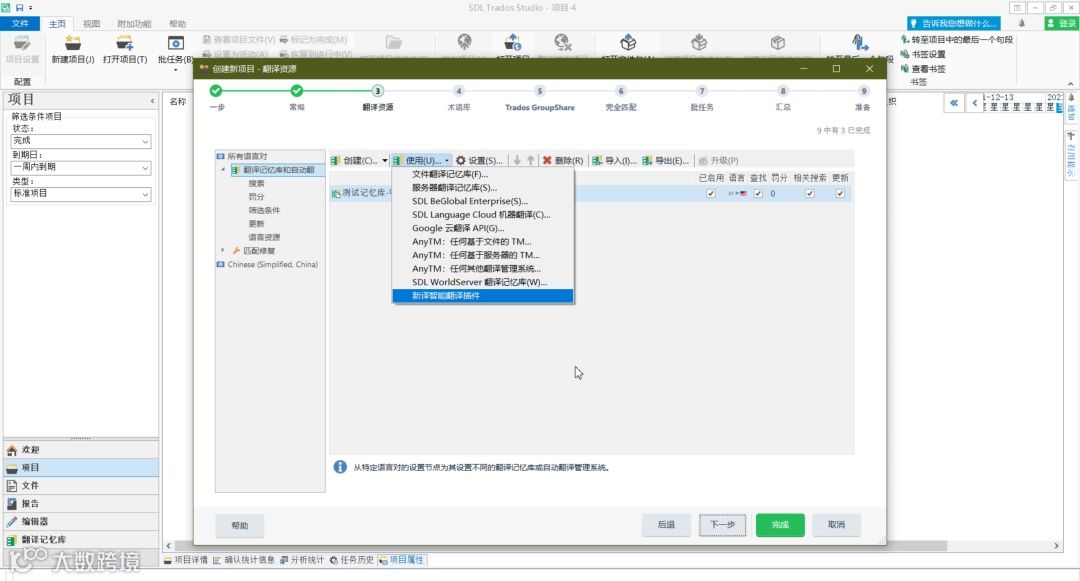Click the test translation memory (测试记忆库) row
1080x581 pixels.
coord(590,193)
